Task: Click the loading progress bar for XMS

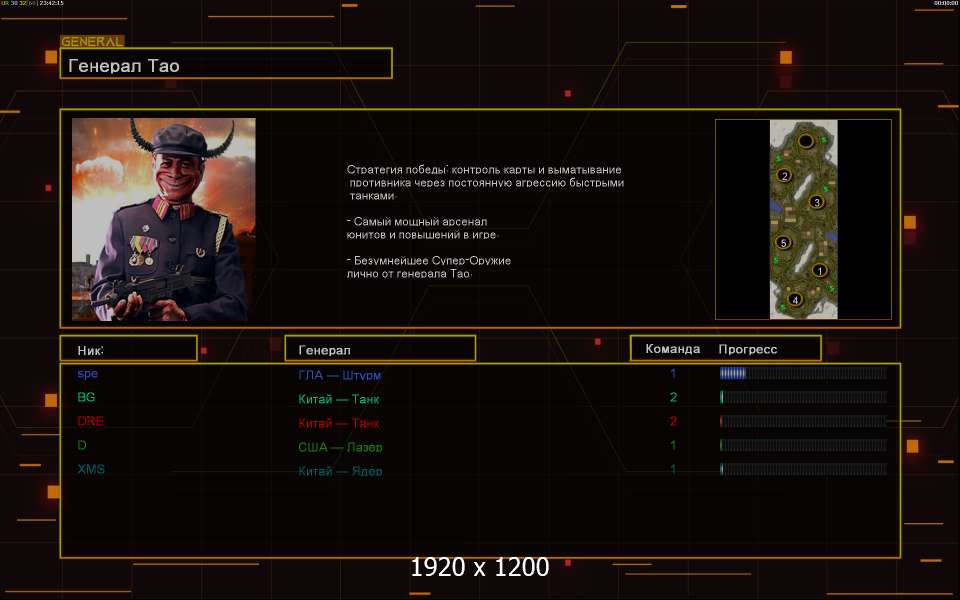Action: [803, 469]
